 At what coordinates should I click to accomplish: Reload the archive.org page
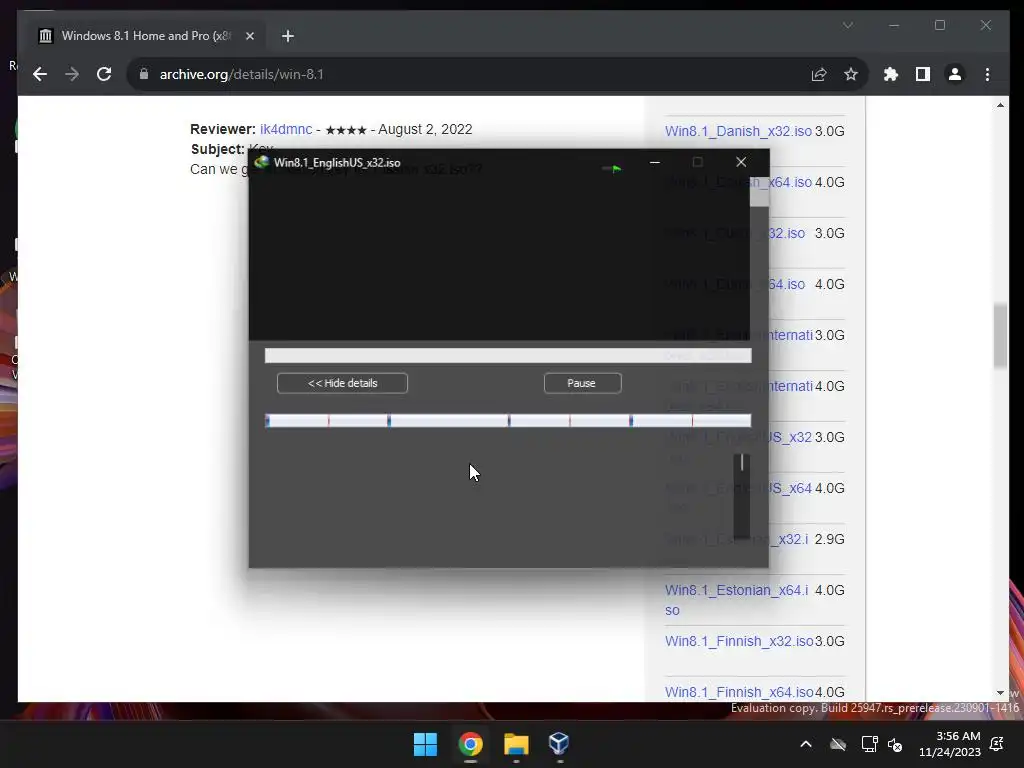coord(104,74)
